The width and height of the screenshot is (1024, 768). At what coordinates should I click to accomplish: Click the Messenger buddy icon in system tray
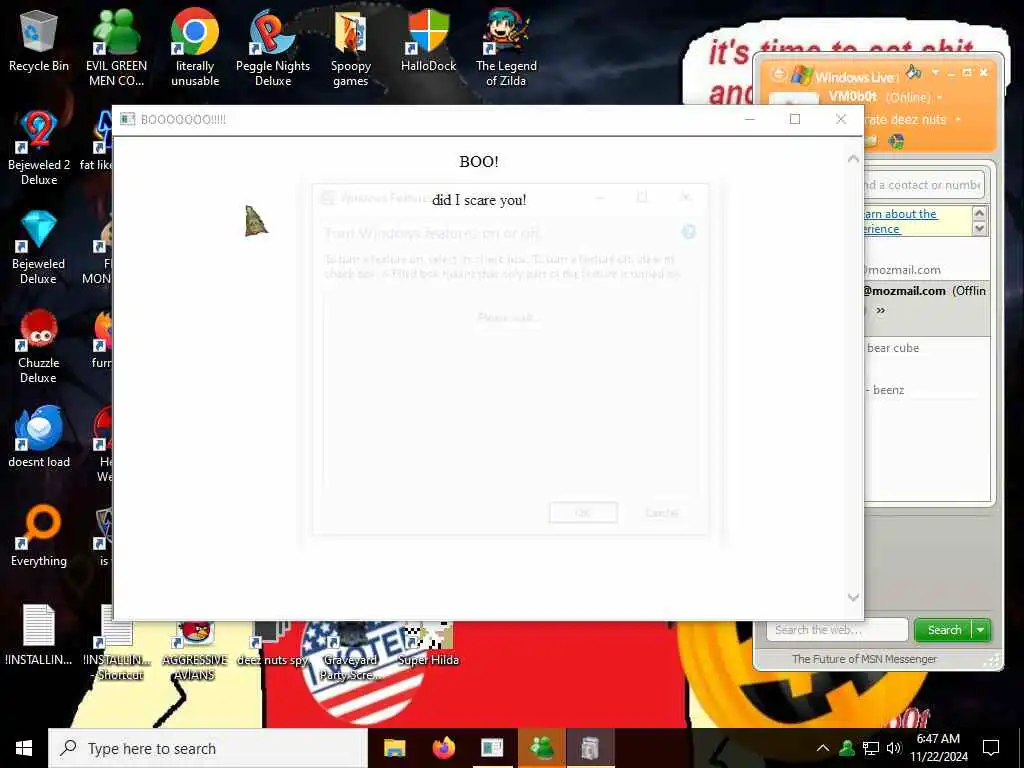[847, 748]
